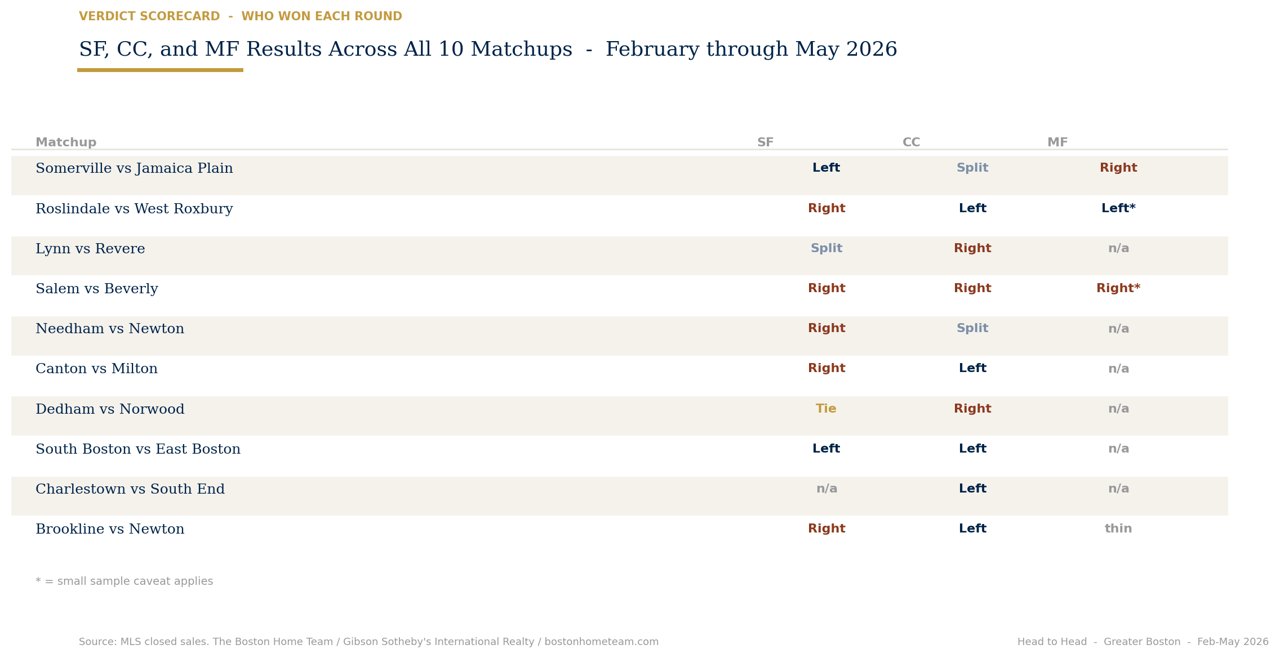The height and width of the screenshot is (658, 1280).
Task: Click the bostonhometeam.com source line
Action: point(369,642)
